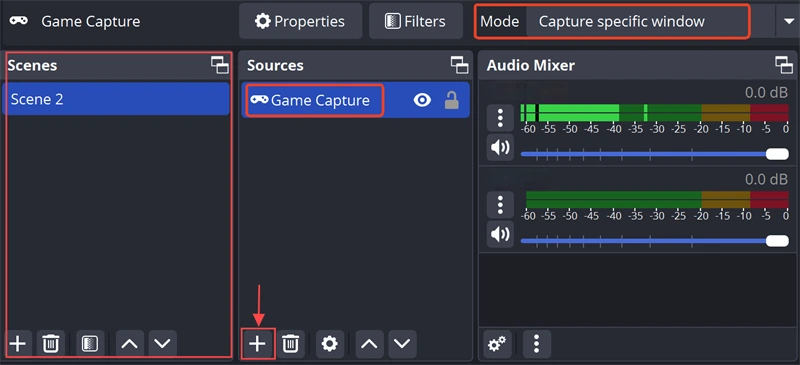Open the Filters dialog

click(x=416, y=21)
